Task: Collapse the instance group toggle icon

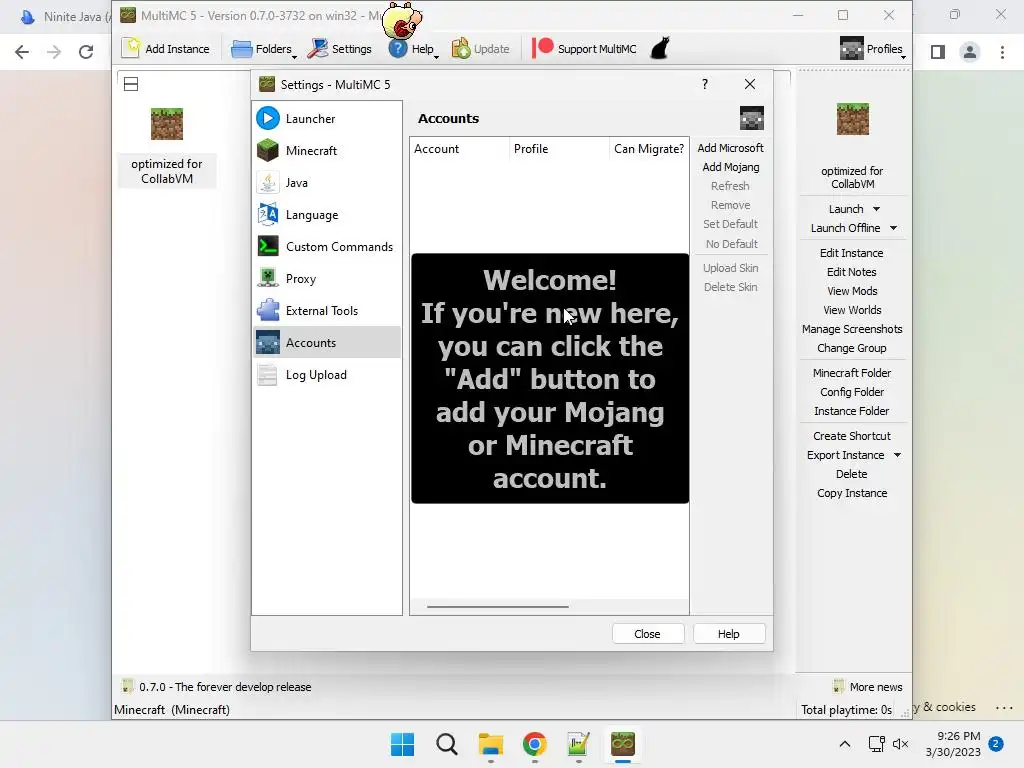Action: pyautogui.click(x=131, y=84)
